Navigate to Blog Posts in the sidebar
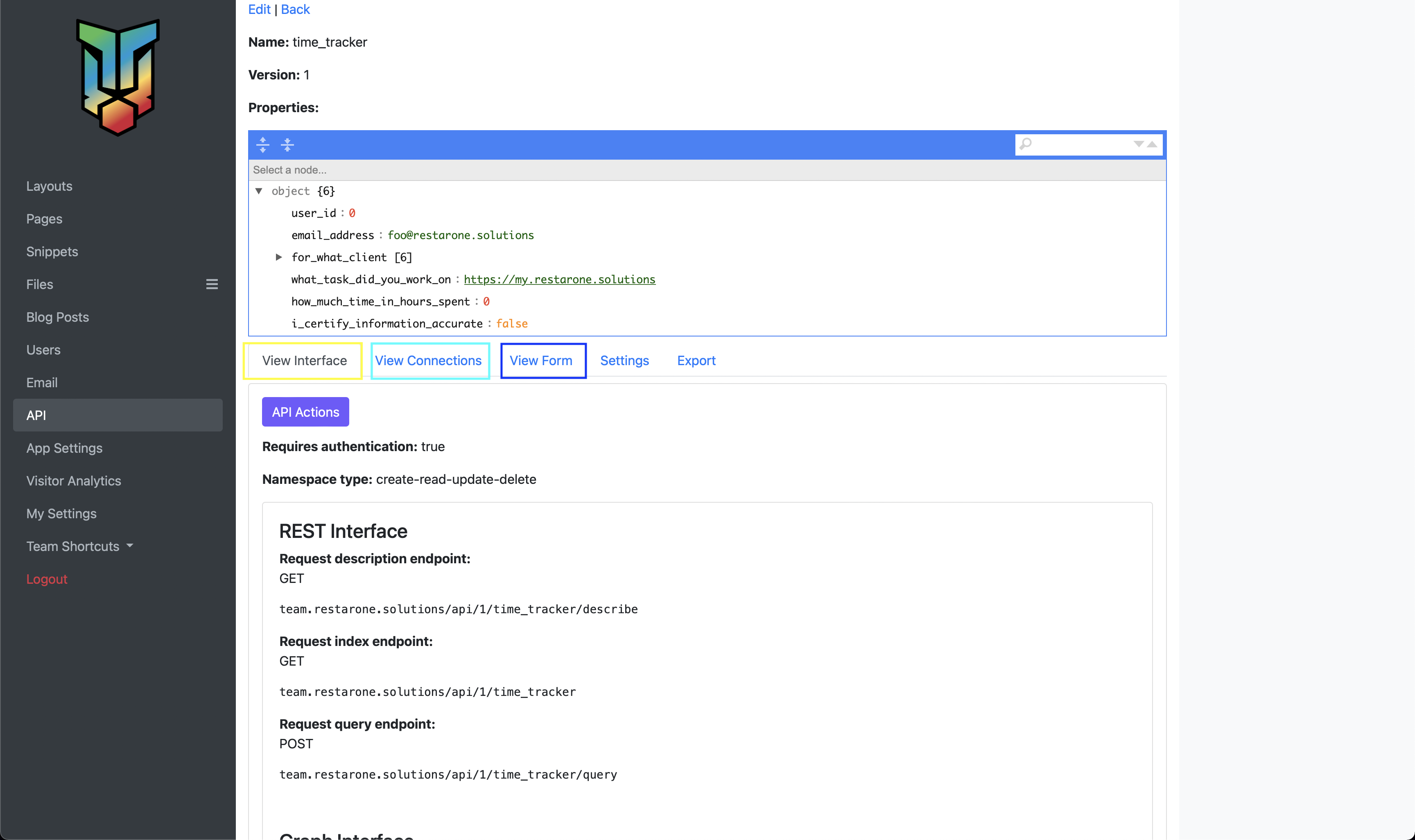1415x840 pixels. point(57,317)
